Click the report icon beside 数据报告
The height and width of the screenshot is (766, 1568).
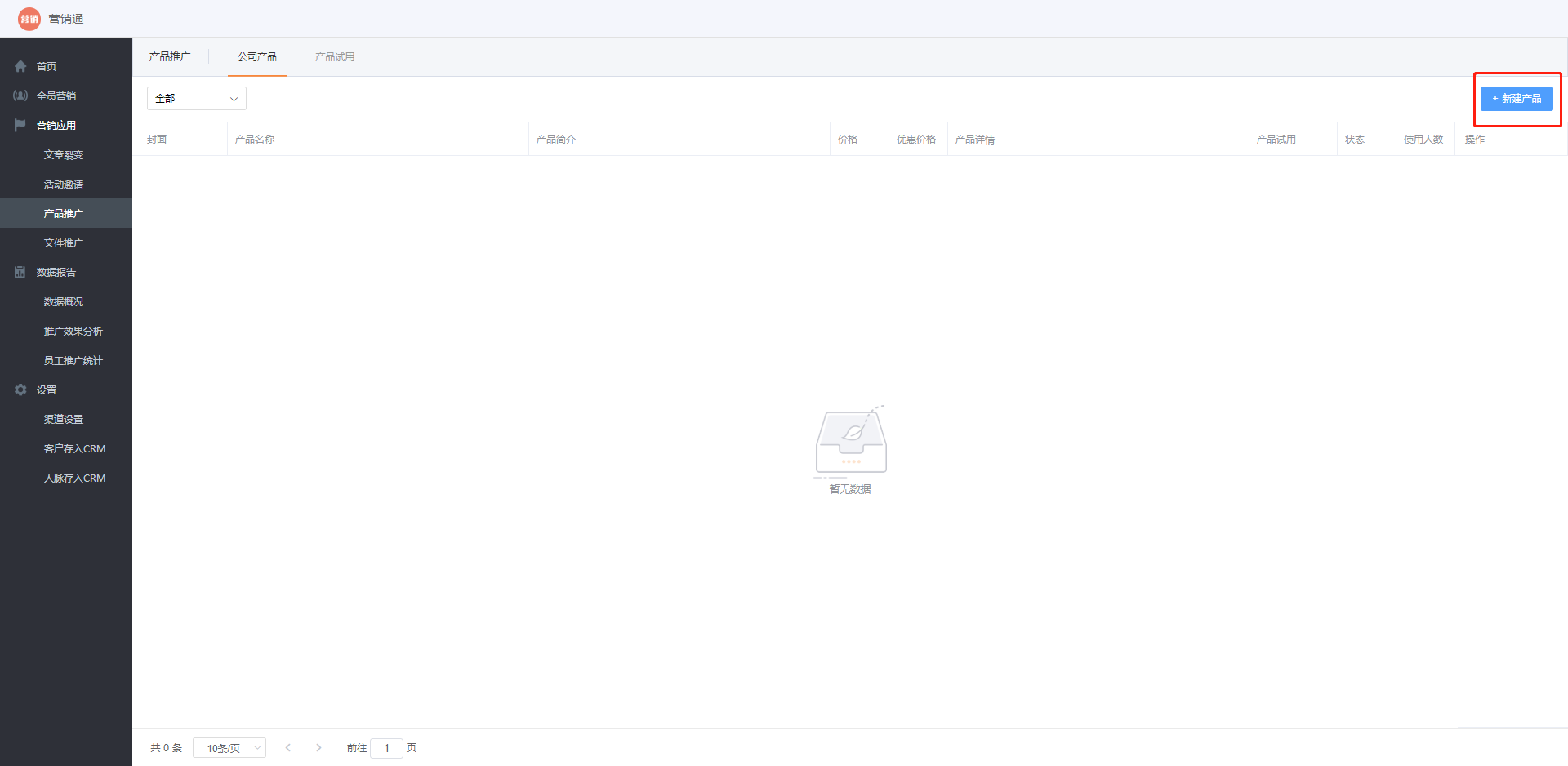(20, 273)
